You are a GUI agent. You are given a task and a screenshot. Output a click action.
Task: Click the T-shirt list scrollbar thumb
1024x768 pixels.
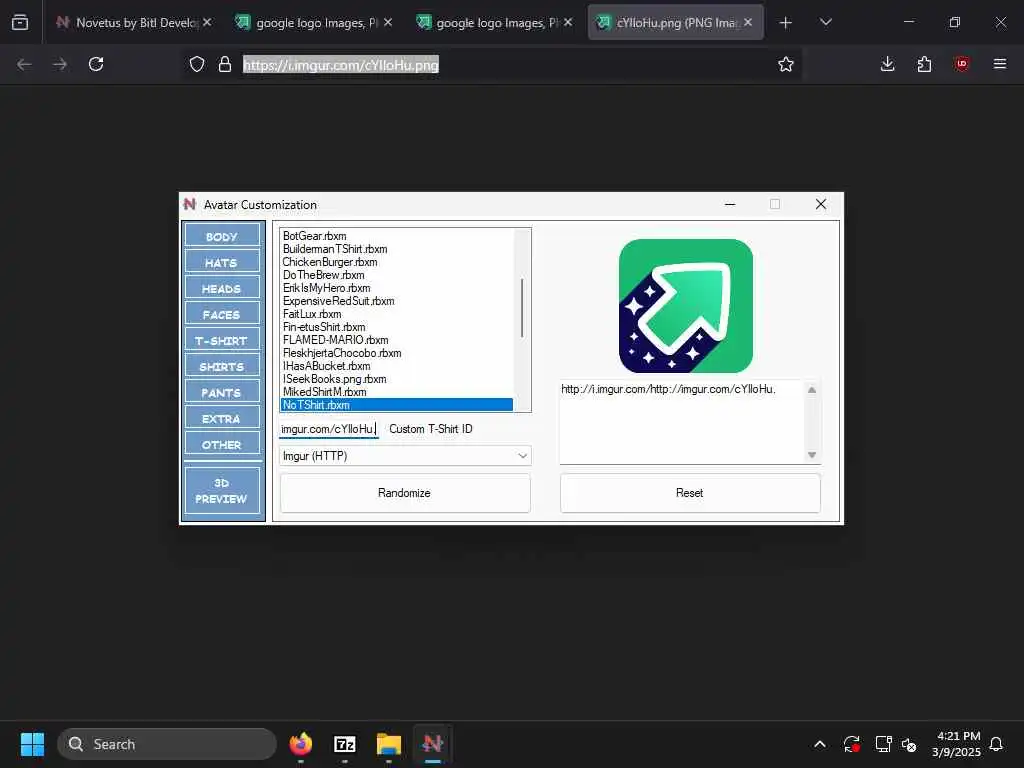[522, 308]
